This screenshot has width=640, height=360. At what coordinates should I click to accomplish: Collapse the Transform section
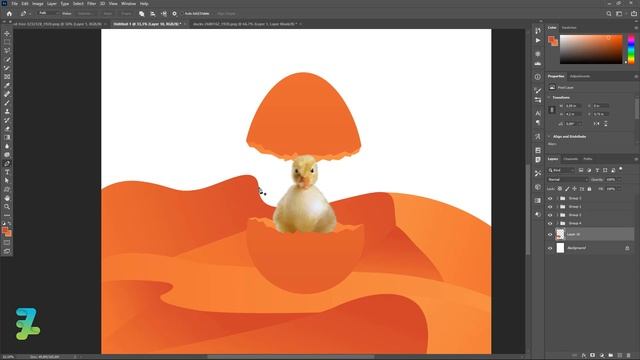click(549, 98)
